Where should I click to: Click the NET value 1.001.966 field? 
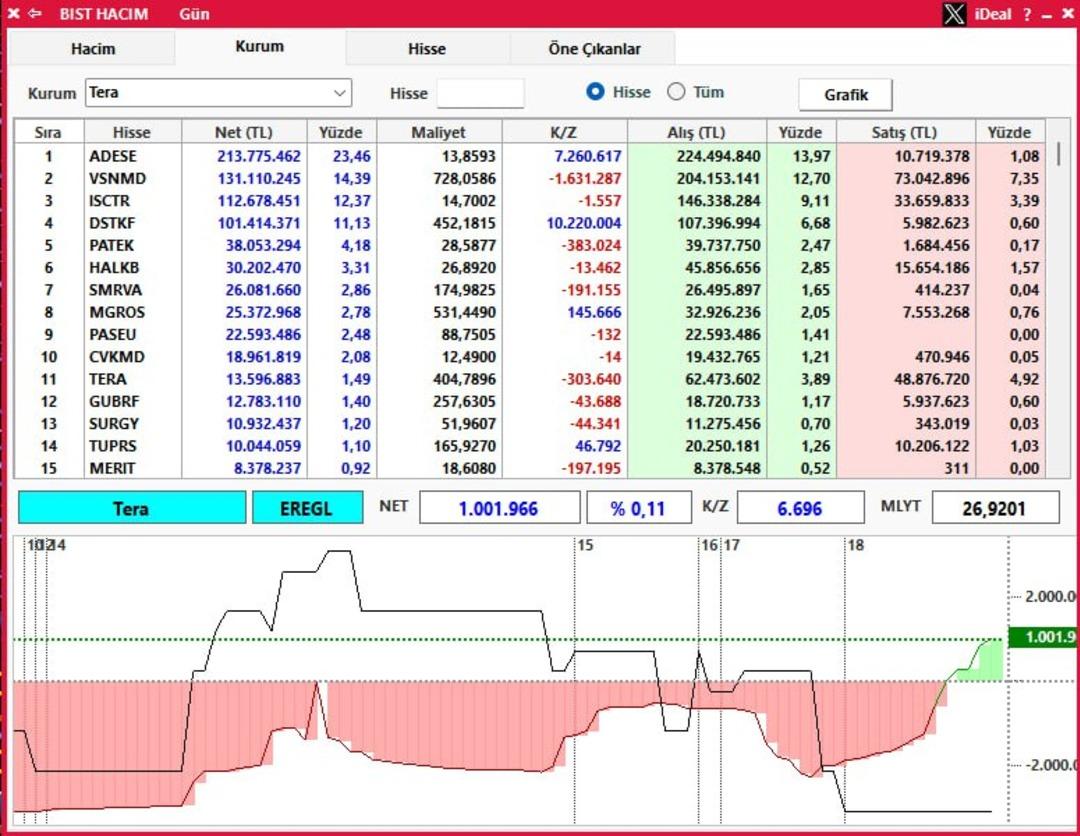[x=499, y=508]
